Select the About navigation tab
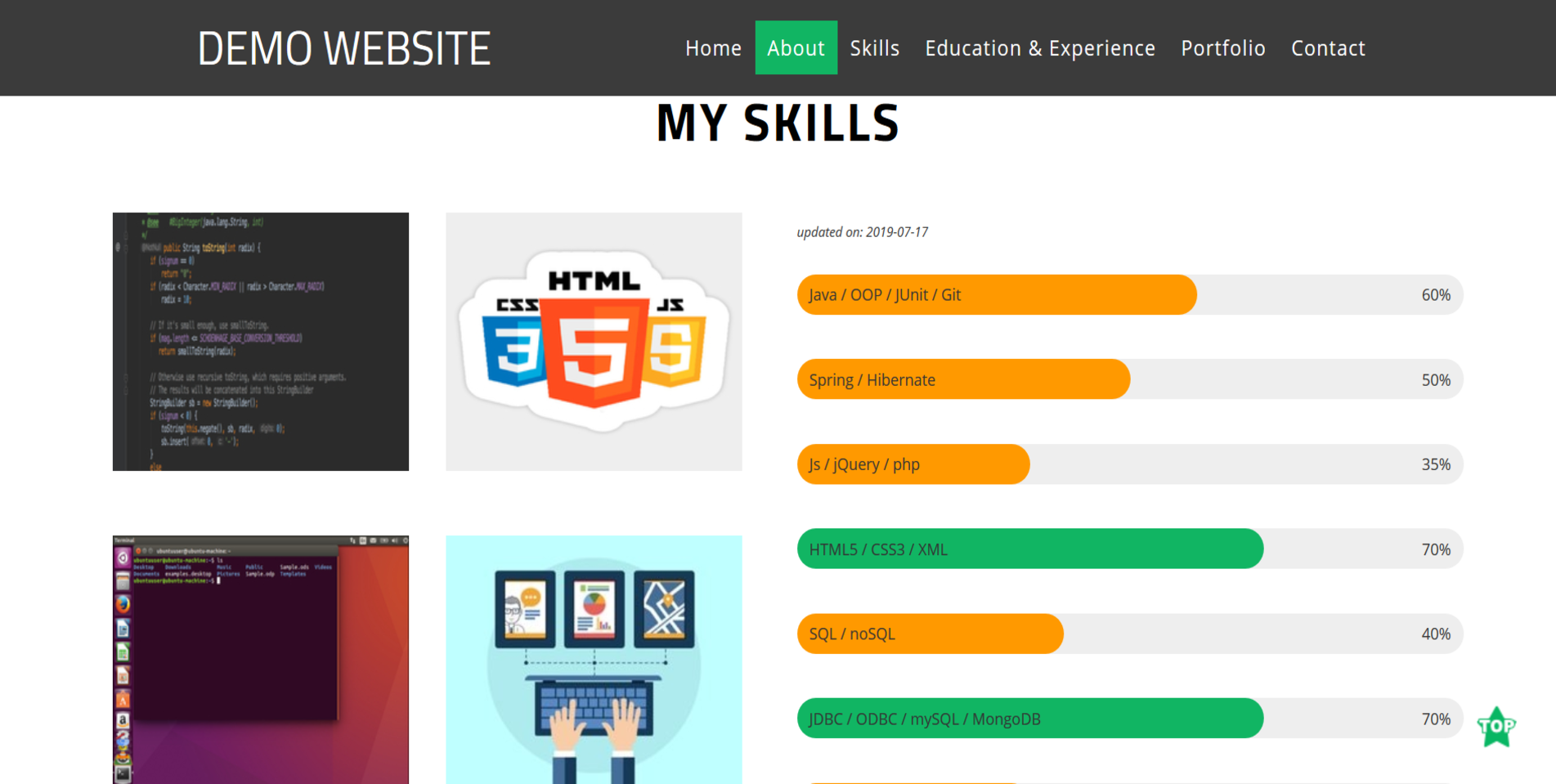The image size is (1556, 784). click(x=796, y=48)
